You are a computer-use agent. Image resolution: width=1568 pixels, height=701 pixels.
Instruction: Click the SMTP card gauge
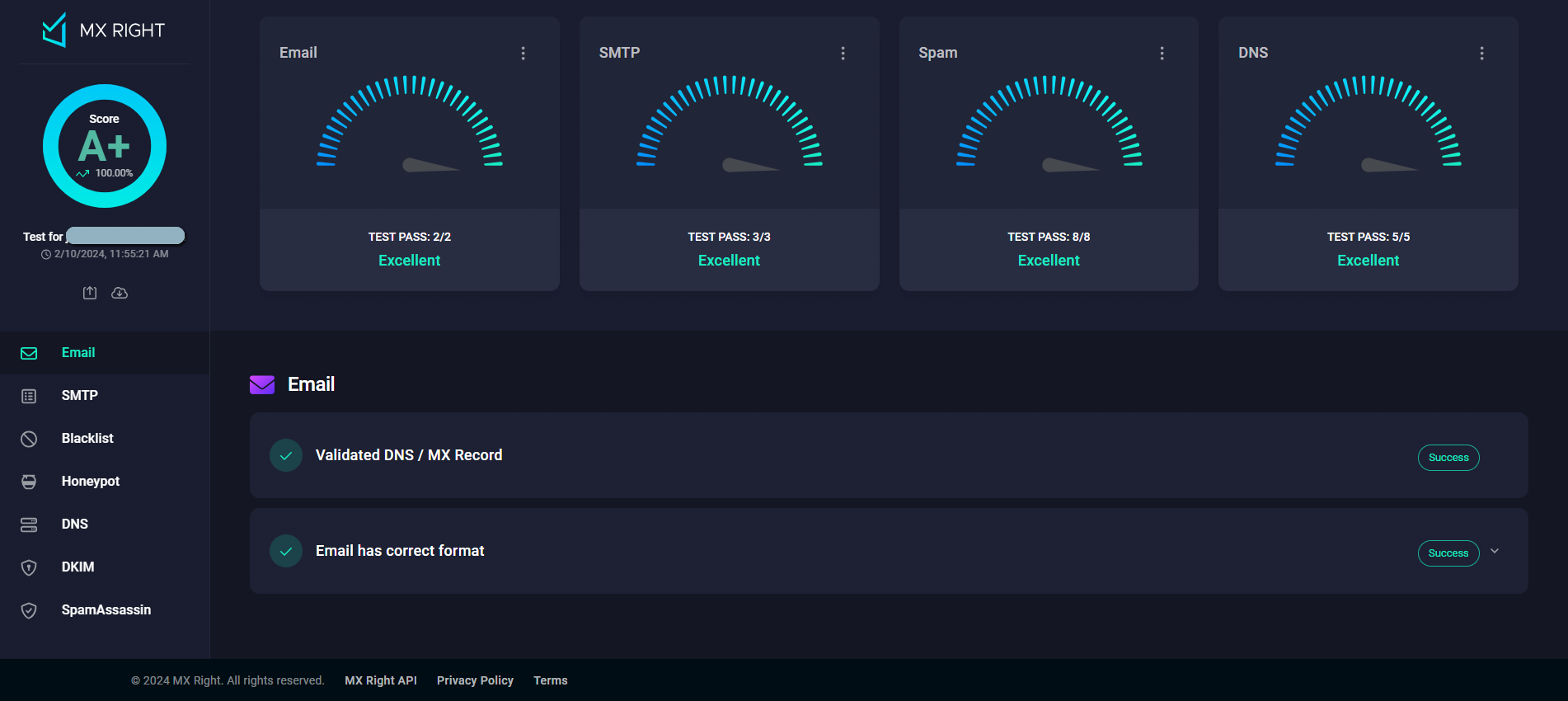pyautogui.click(x=730, y=122)
